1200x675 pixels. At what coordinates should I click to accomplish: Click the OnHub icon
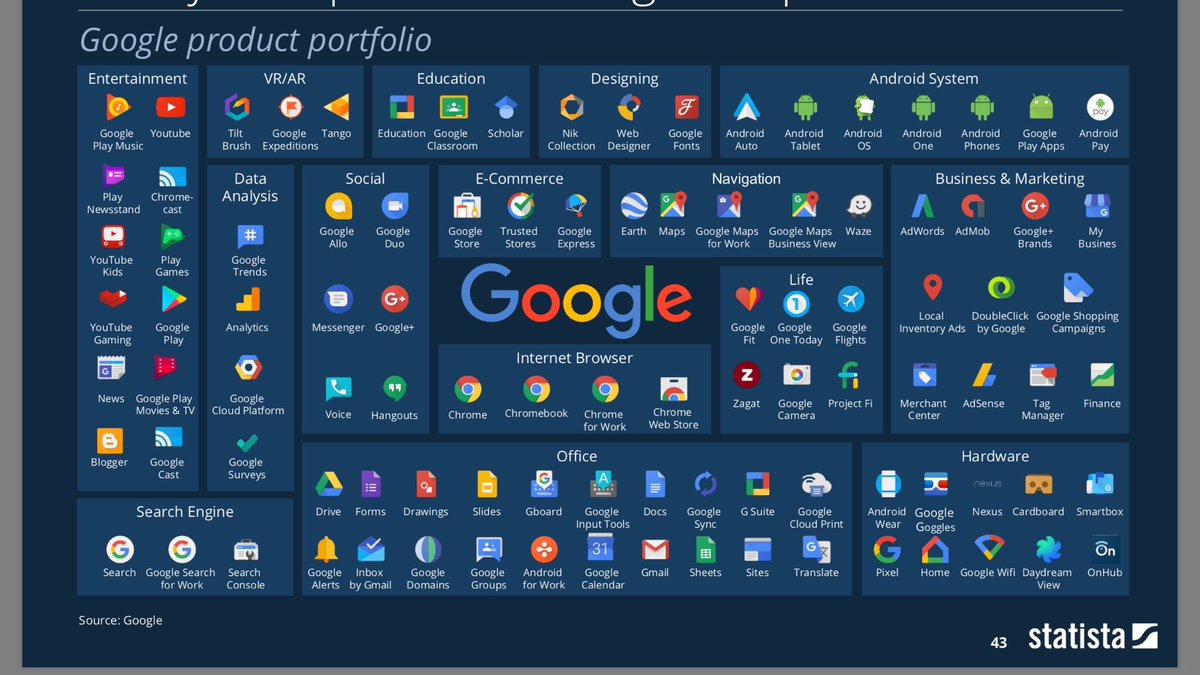coord(1105,549)
